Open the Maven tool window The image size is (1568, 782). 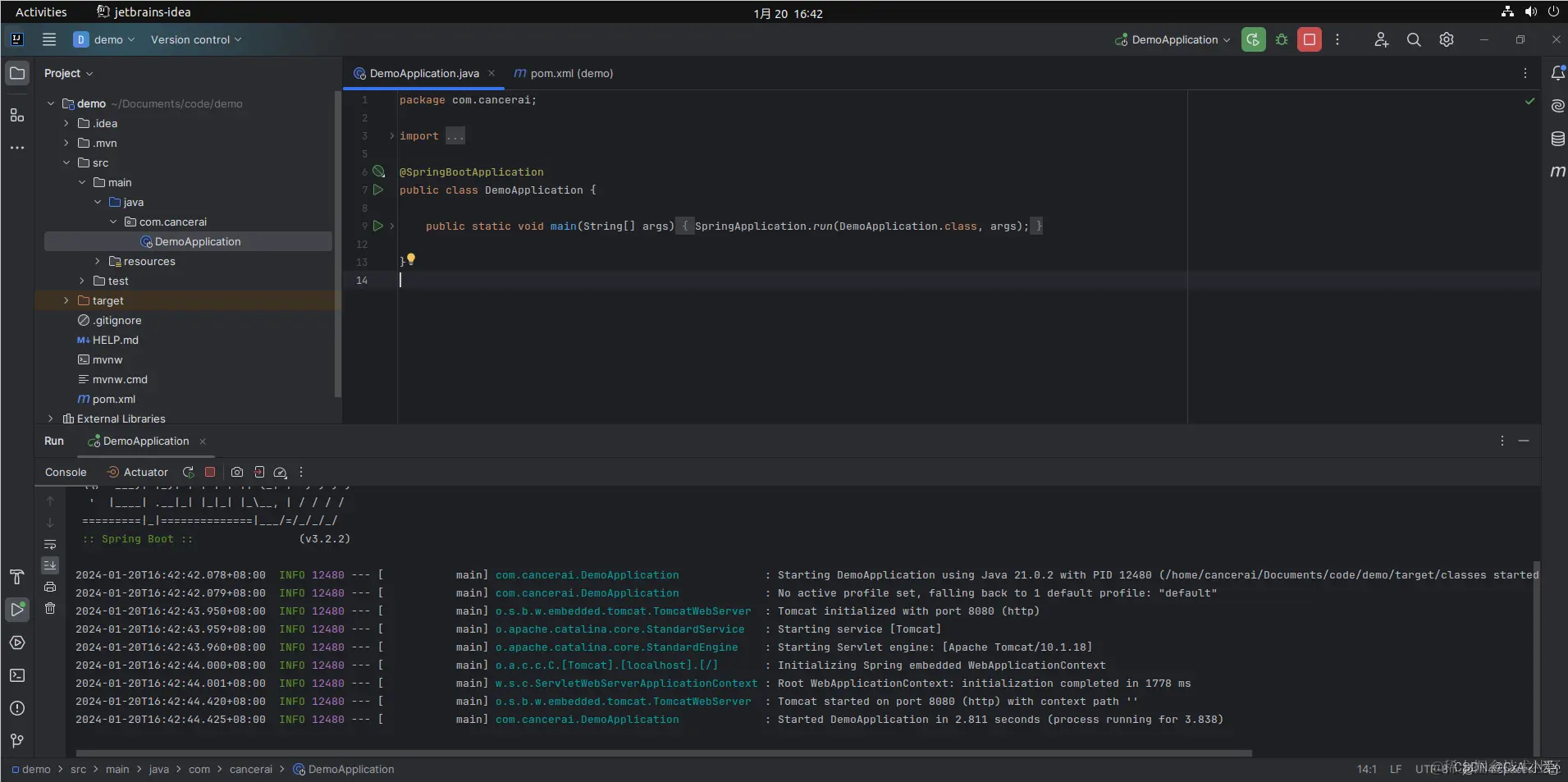[1557, 171]
